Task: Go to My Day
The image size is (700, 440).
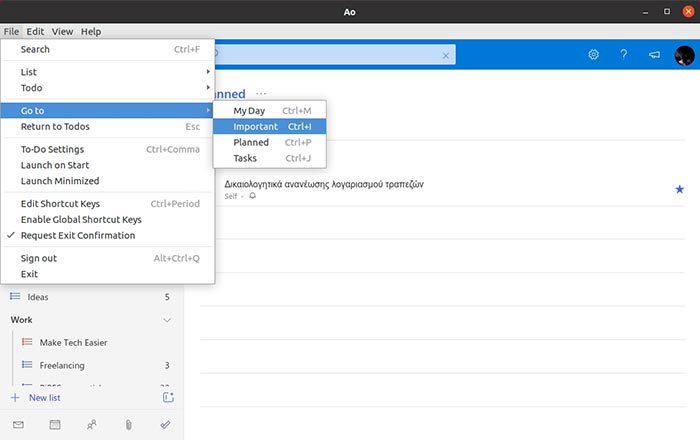Action: pyautogui.click(x=270, y=111)
